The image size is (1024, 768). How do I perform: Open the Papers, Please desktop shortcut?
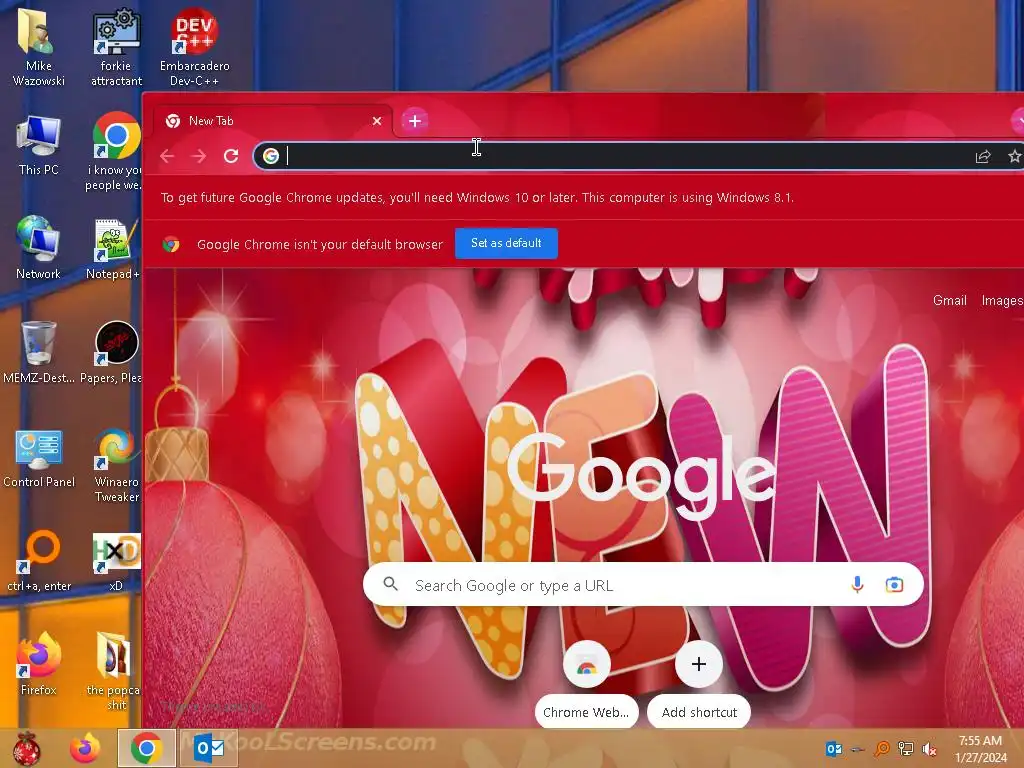pyautogui.click(x=114, y=351)
